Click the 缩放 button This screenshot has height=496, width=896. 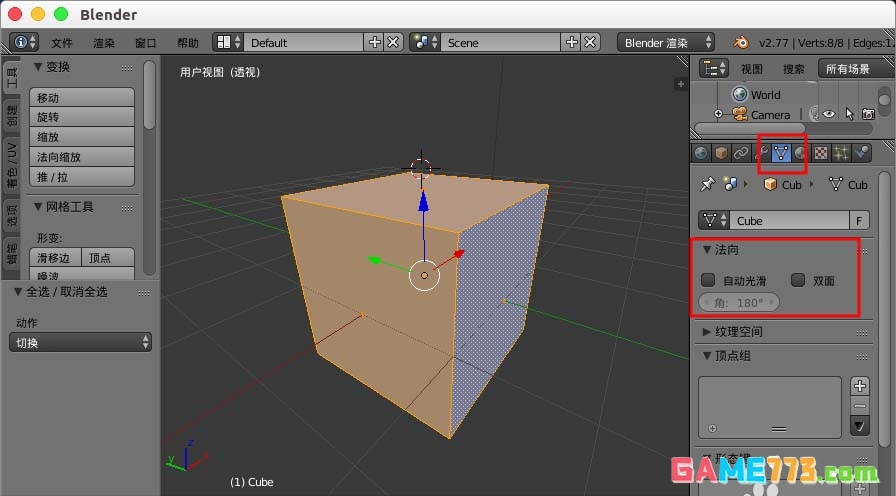pos(82,137)
